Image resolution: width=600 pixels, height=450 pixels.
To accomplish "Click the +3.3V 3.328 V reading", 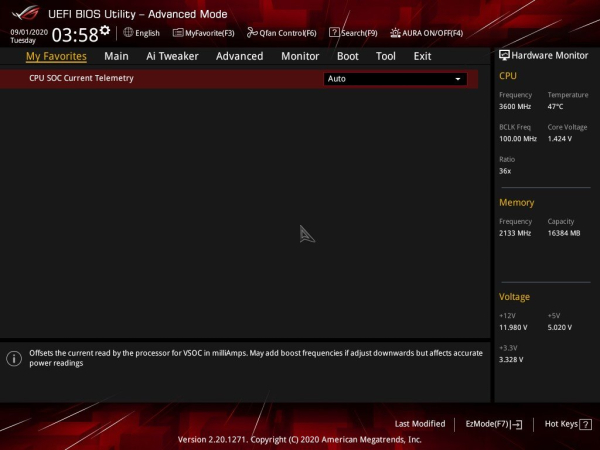I will click(x=511, y=360).
